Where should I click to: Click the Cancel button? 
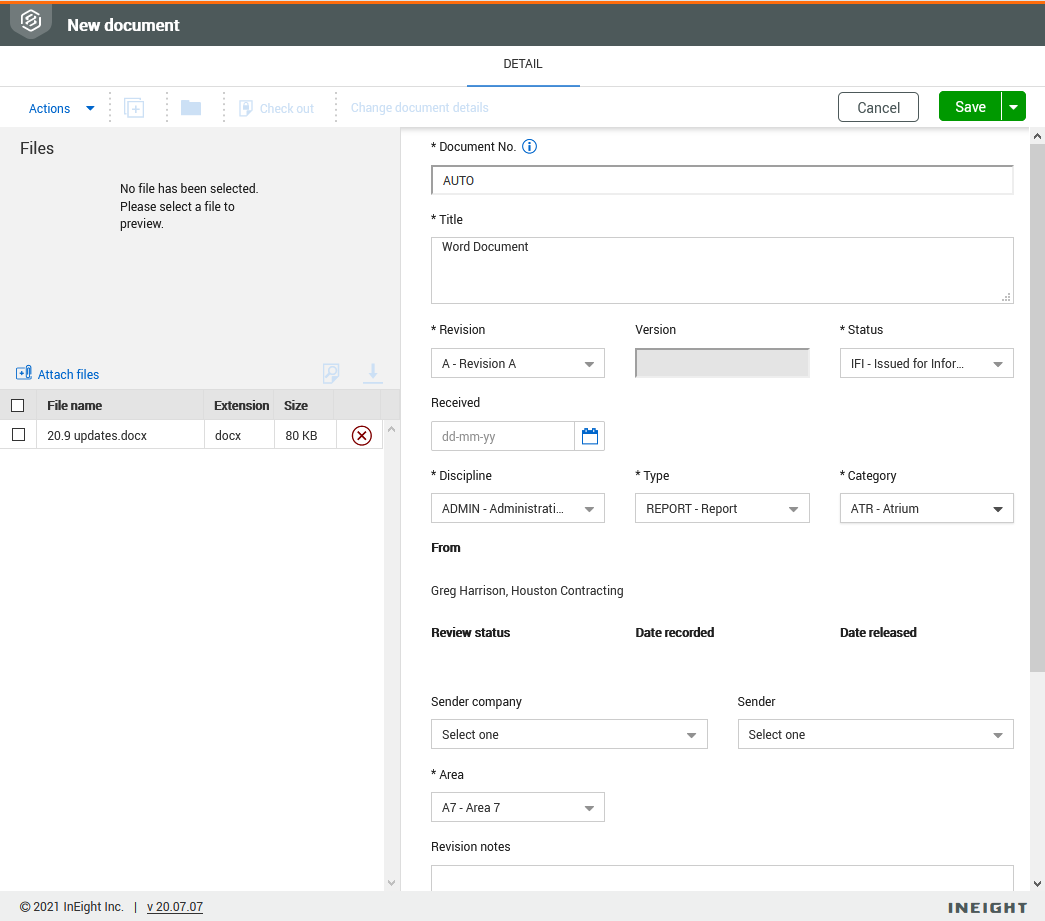878,106
